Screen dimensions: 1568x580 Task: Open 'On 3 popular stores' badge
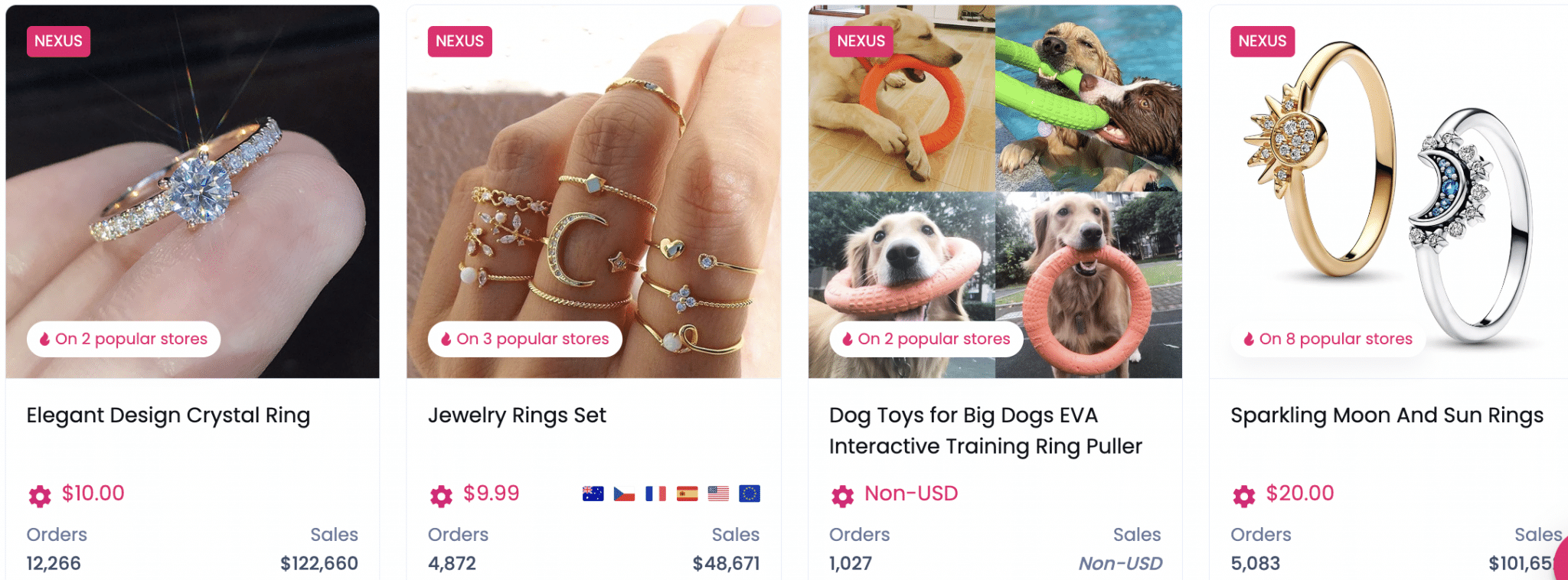525,339
